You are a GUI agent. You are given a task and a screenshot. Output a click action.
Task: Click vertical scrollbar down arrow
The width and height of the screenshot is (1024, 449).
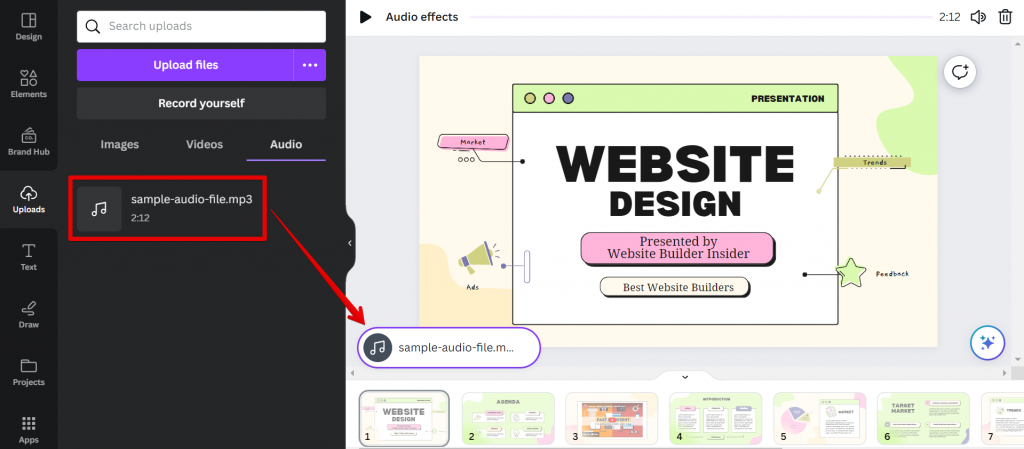point(1017,359)
